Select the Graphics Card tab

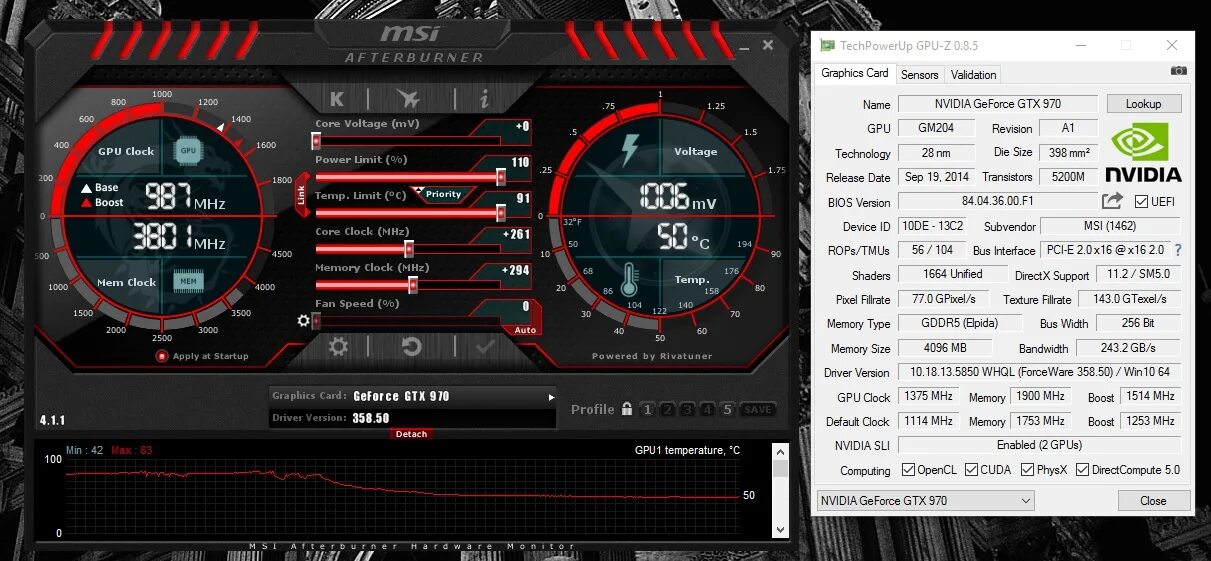click(855, 73)
